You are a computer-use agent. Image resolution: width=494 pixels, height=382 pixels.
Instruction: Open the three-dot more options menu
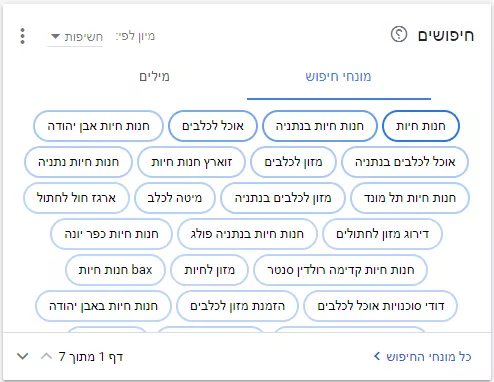click(22, 36)
